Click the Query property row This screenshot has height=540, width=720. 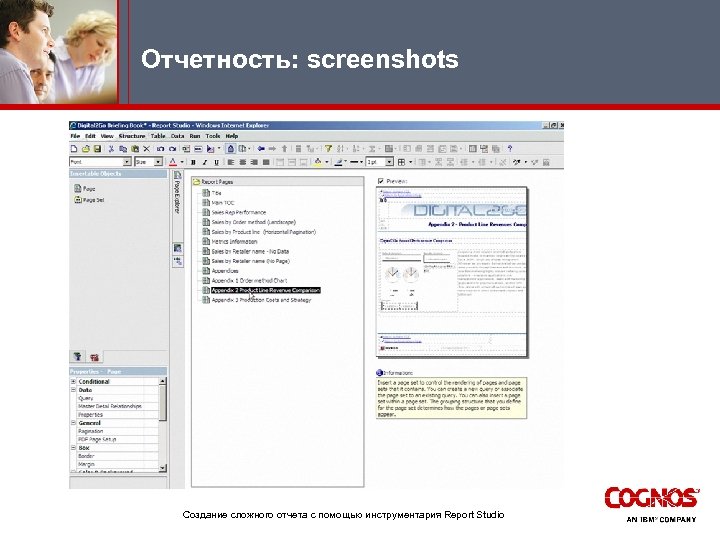point(117,398)
